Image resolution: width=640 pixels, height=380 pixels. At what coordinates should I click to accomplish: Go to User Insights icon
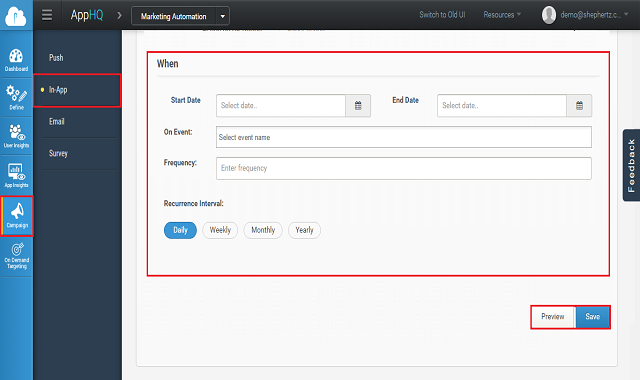pos(16,136)
